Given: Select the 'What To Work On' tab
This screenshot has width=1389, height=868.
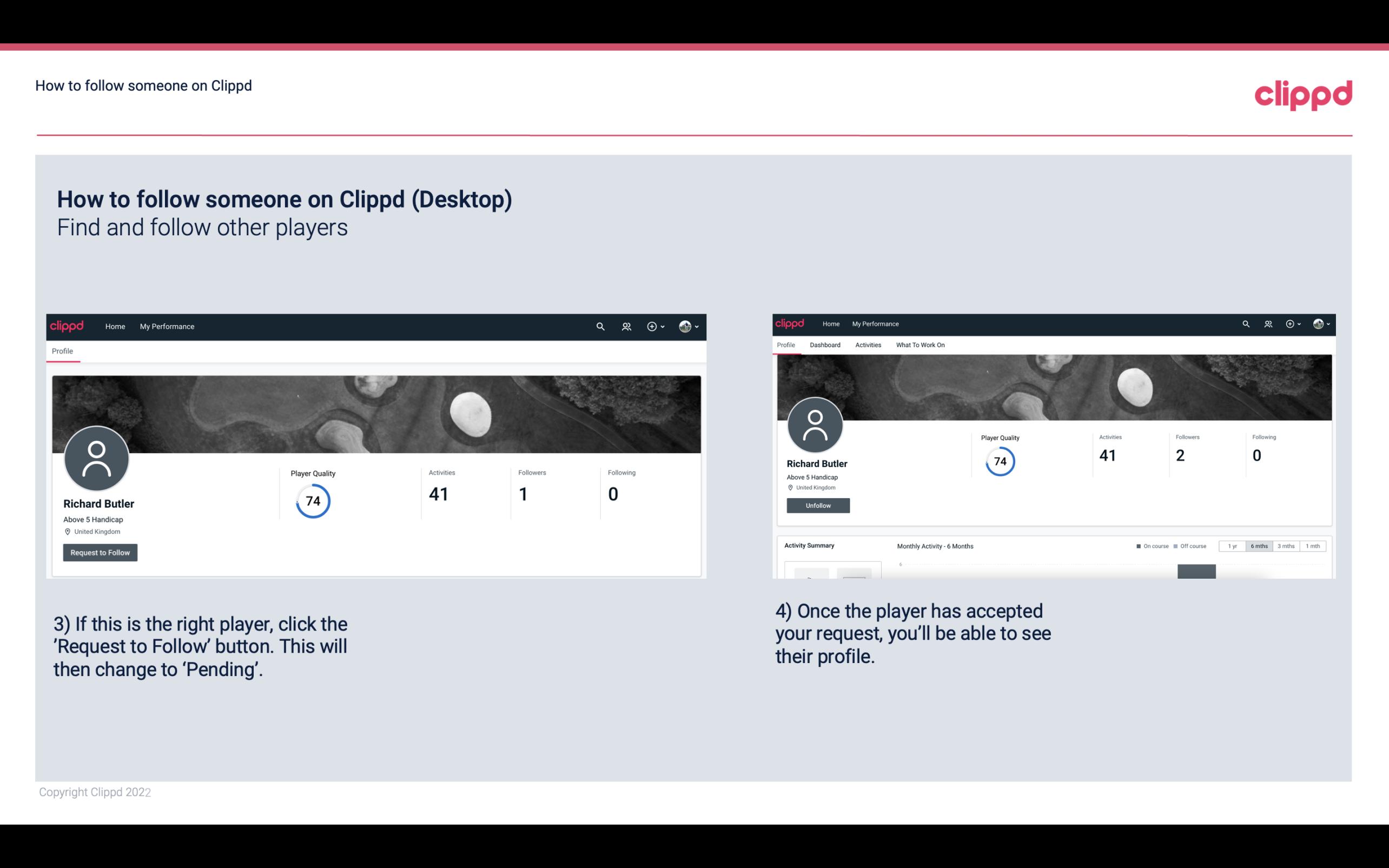Looking at the screenshot, I should click(x=920, y=344).
